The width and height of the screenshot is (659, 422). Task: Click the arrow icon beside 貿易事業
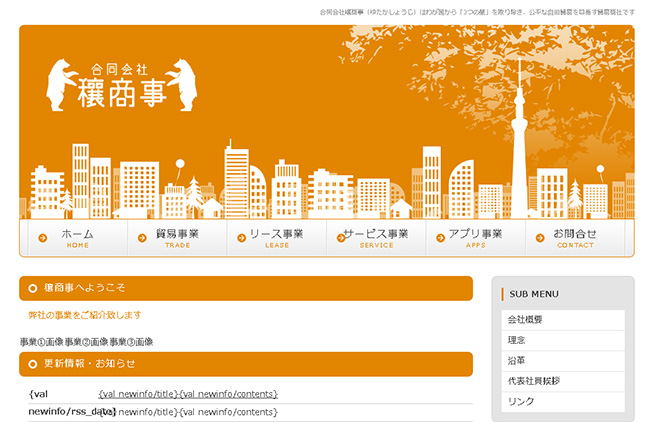tap(140, 238)
